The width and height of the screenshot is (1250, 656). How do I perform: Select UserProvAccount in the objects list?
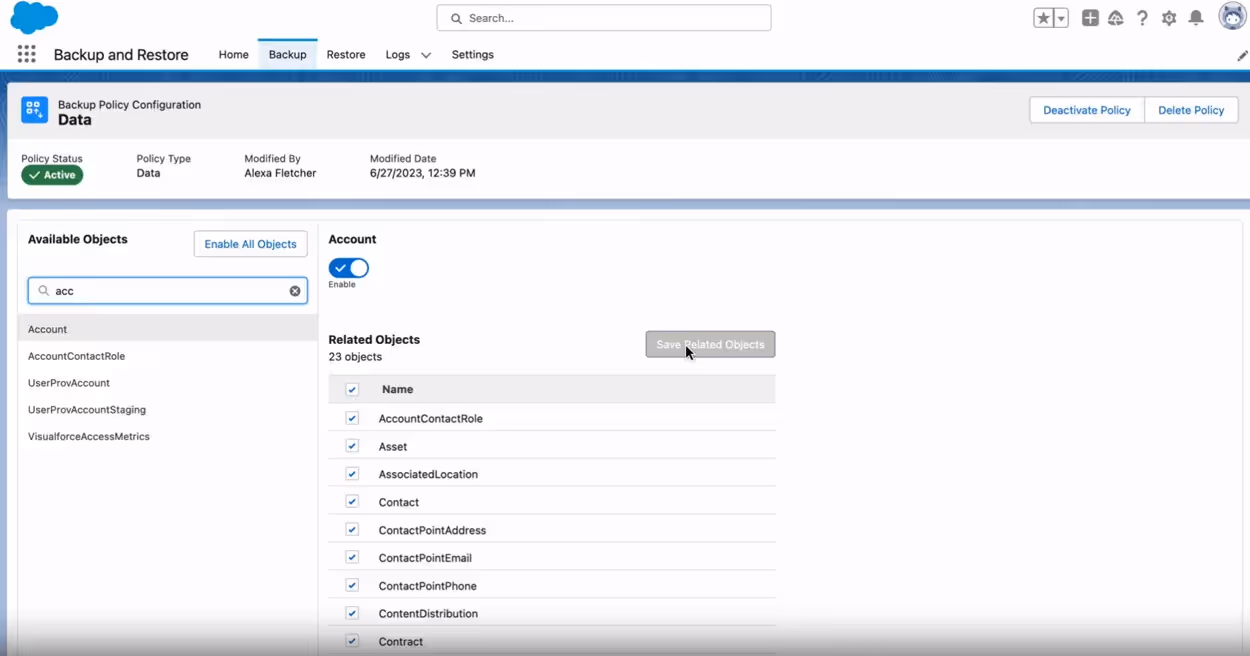tap(167, 383)
